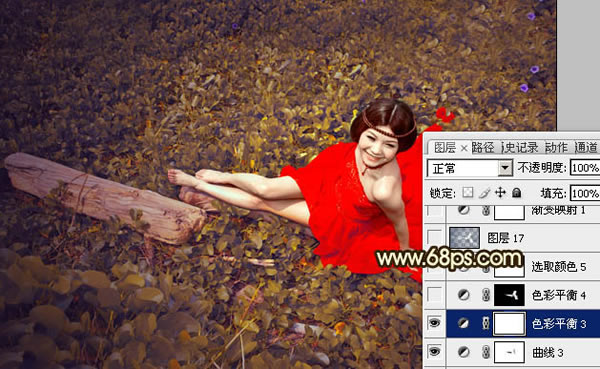Switch to the 通道 tab

coord(586,147)
